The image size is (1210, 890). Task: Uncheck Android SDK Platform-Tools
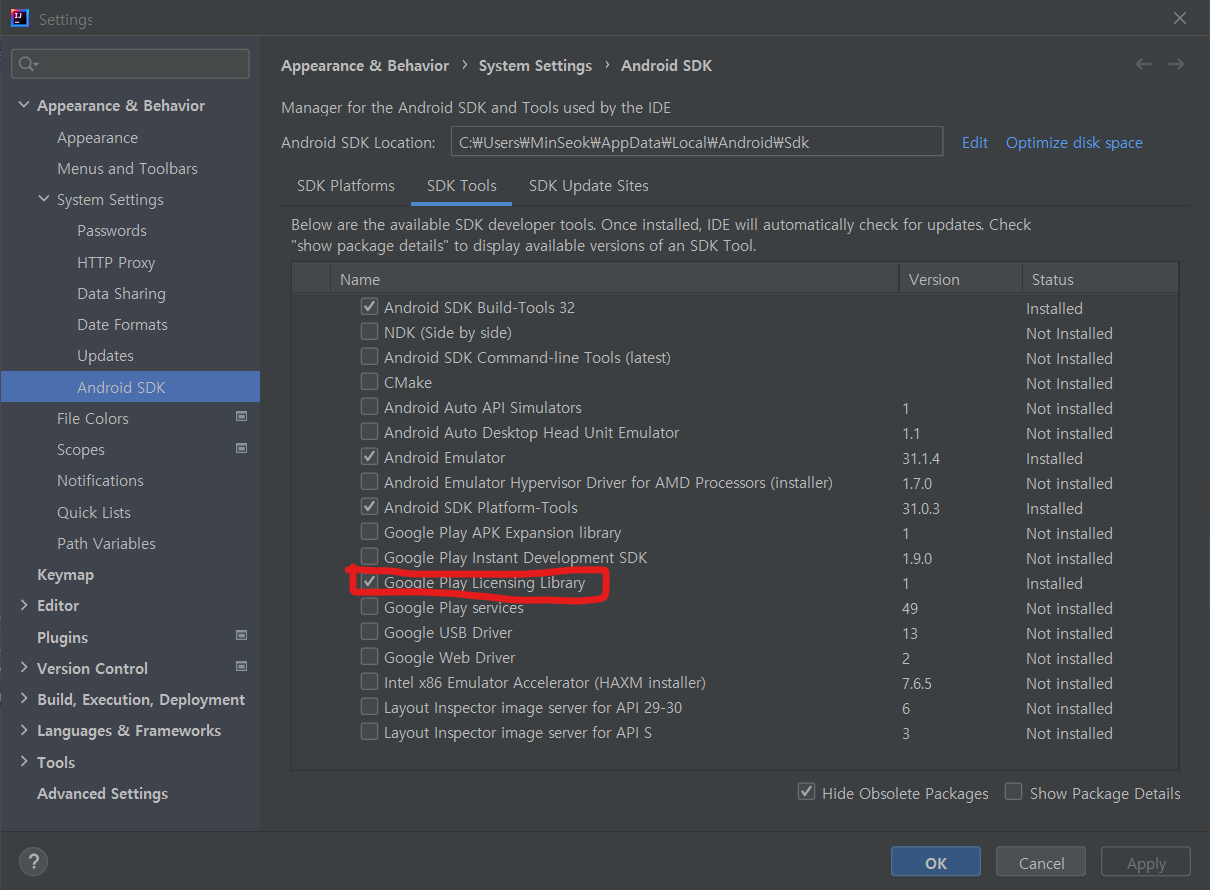369,507
